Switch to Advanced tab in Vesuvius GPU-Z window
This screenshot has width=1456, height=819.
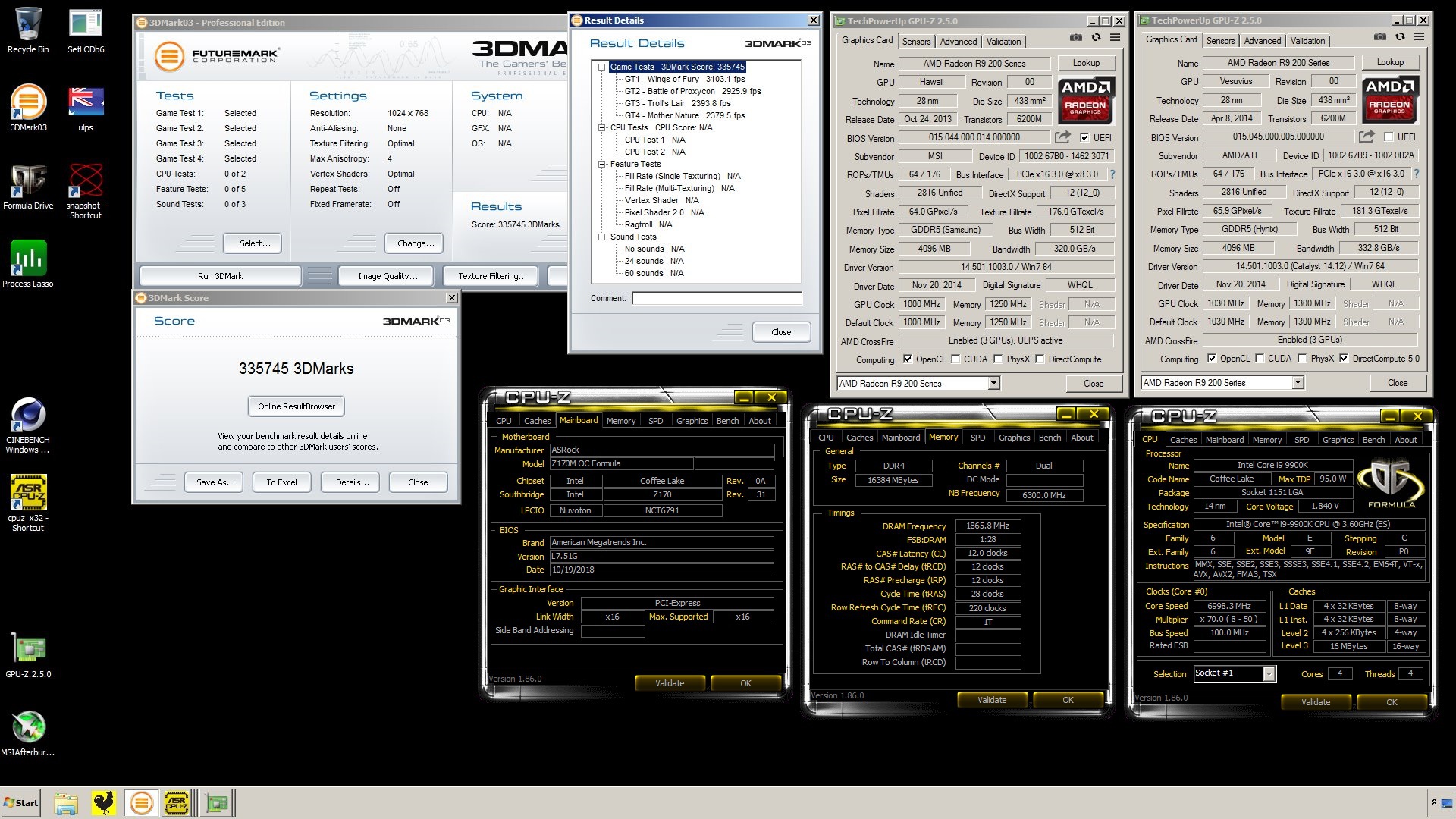[1263, 41]
